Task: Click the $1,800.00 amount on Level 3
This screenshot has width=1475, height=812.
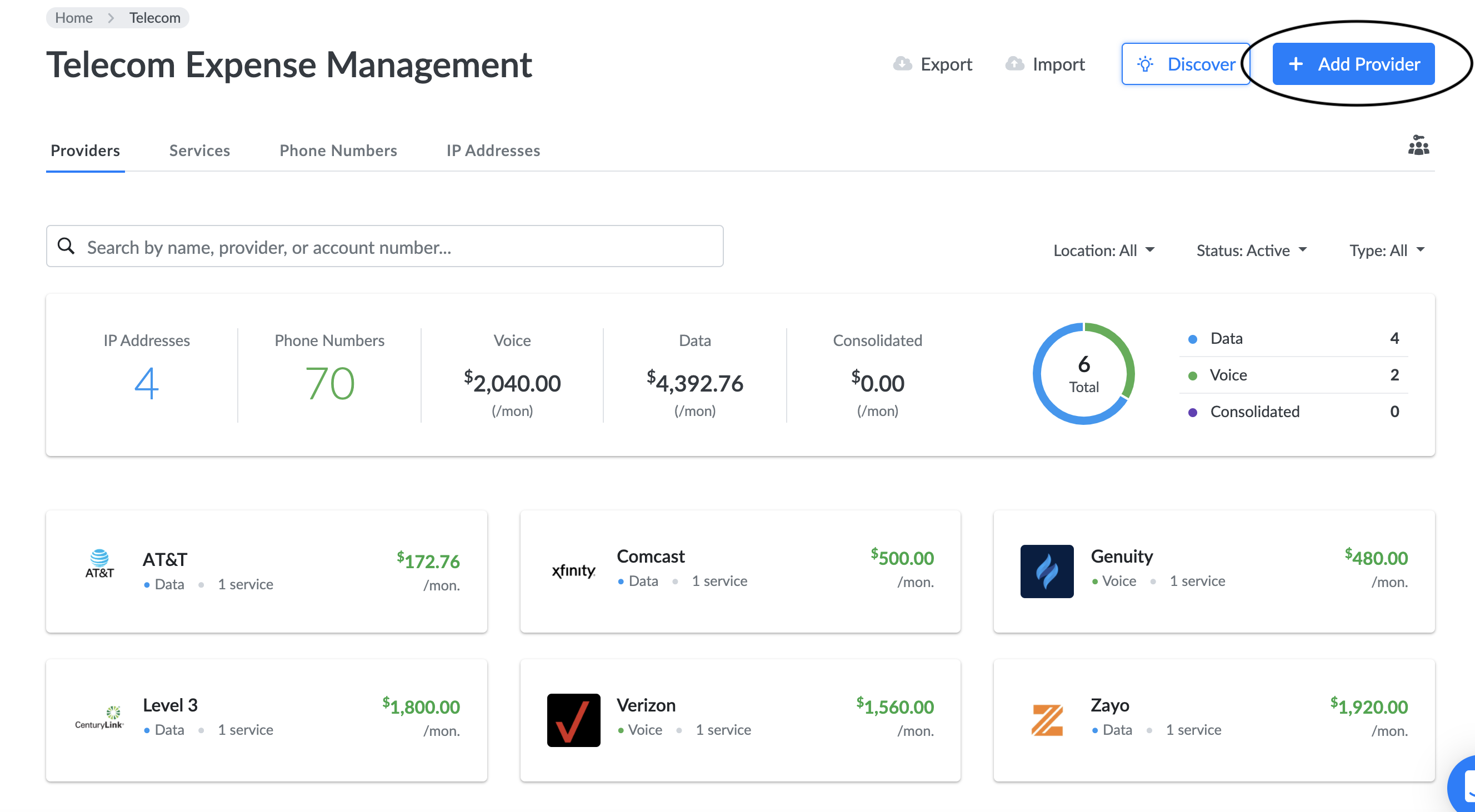Action: [x=422, y=706]
